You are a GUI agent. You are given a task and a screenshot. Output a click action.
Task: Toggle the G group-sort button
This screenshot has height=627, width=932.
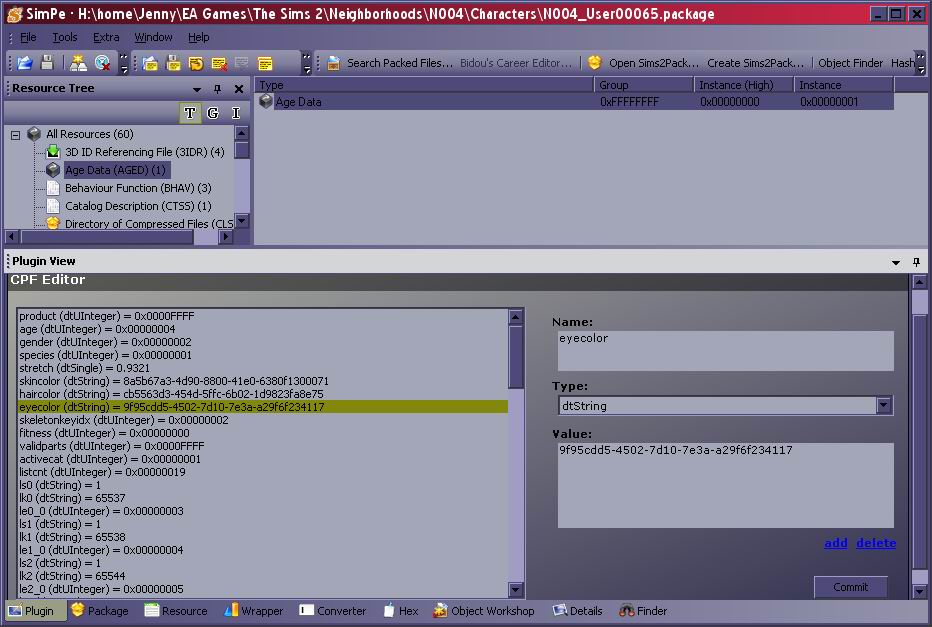tap(213, 113)
